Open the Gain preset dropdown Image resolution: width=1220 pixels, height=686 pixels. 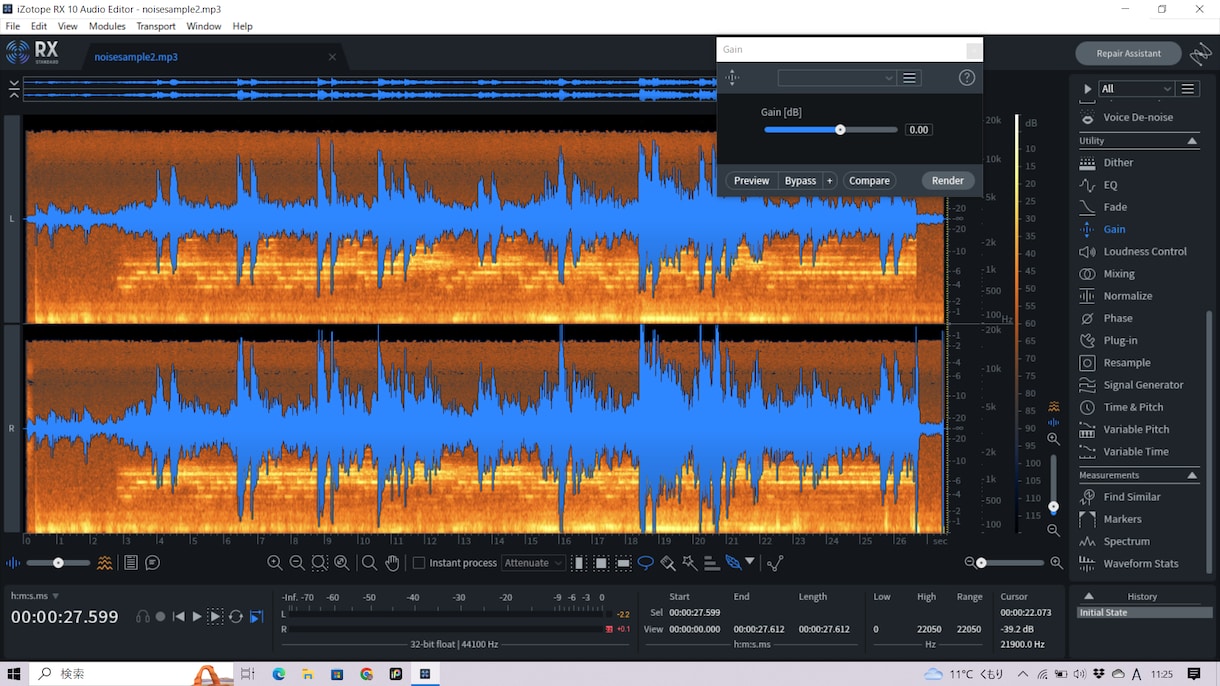point(837,78)
